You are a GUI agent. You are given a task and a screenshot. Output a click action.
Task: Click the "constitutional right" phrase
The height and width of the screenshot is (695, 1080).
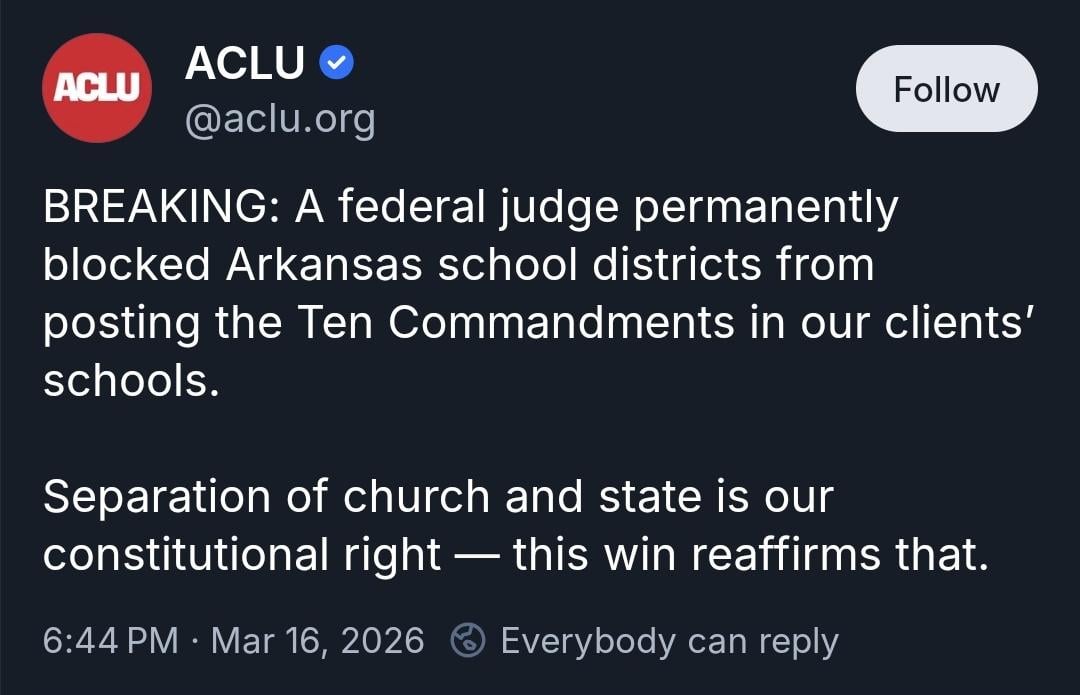point(242,554)
